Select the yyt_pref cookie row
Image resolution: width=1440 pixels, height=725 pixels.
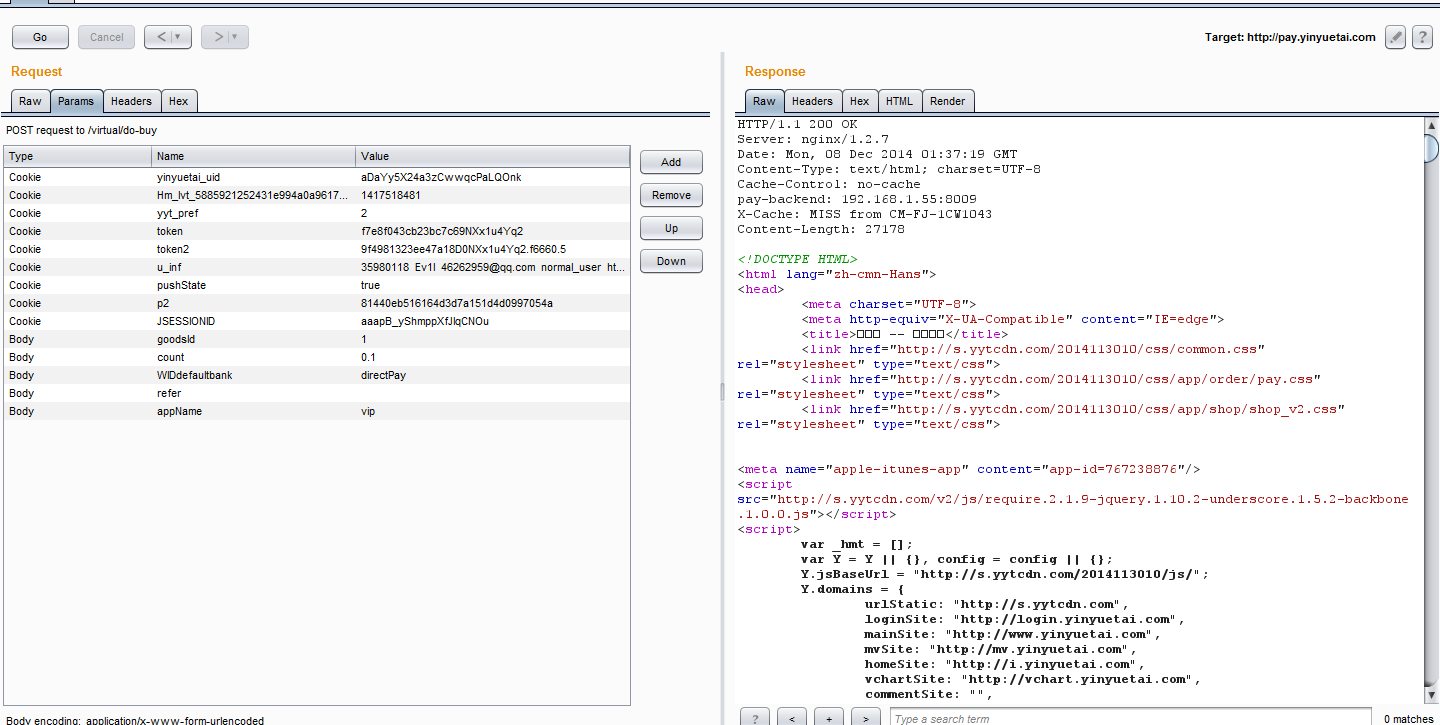(317, 213)
